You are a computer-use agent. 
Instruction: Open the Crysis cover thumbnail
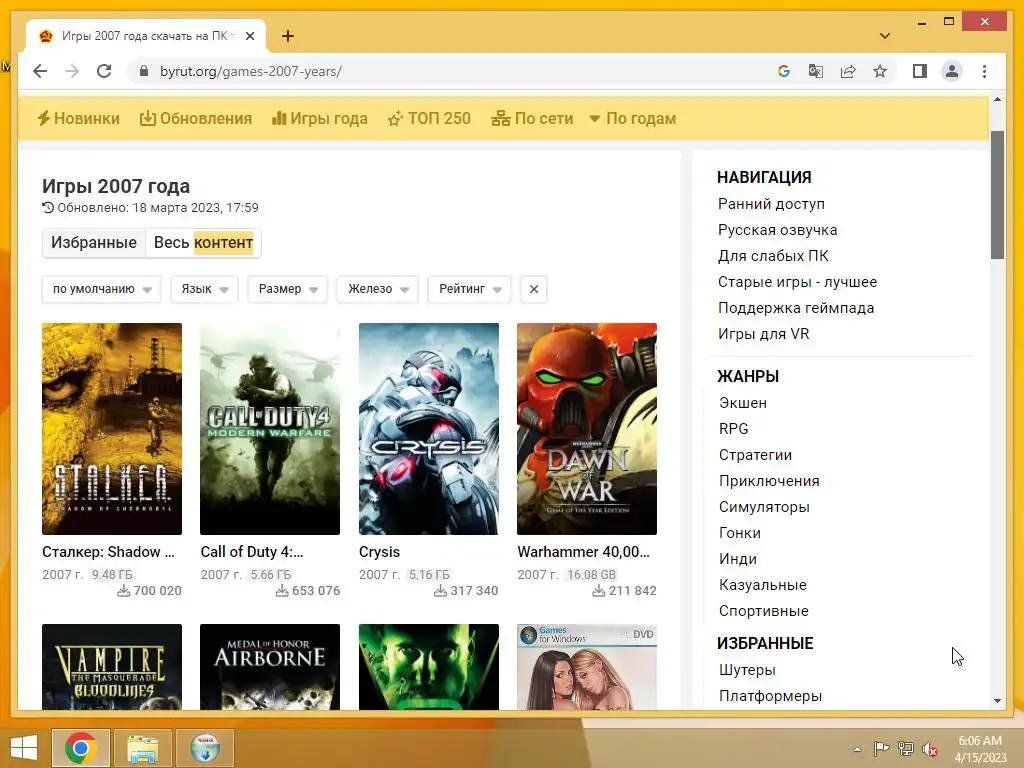point(428,429)
